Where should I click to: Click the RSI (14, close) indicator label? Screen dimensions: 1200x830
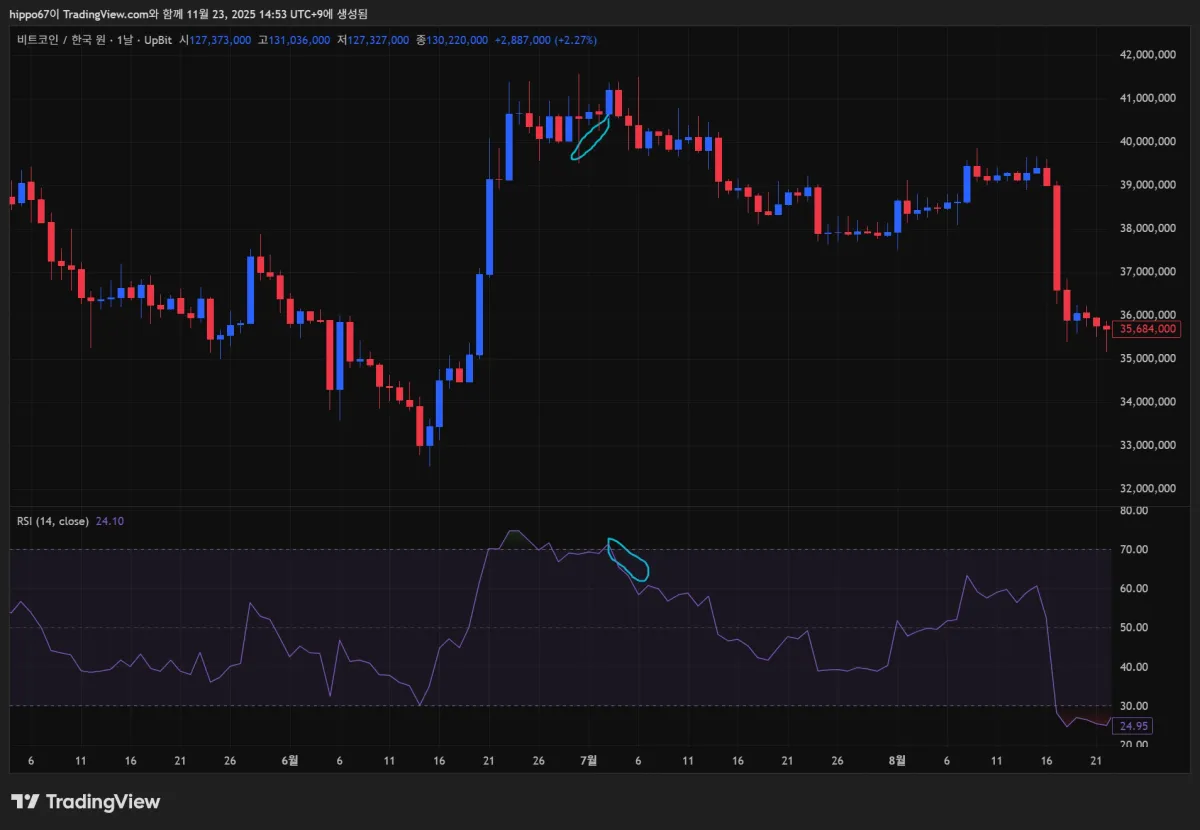point(53,521)
